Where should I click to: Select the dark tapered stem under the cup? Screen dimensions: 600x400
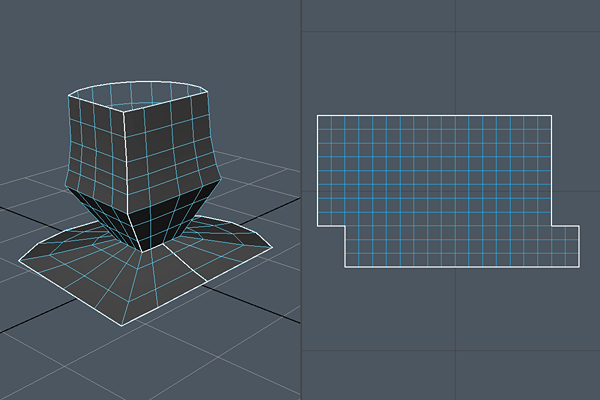point(150,218)
